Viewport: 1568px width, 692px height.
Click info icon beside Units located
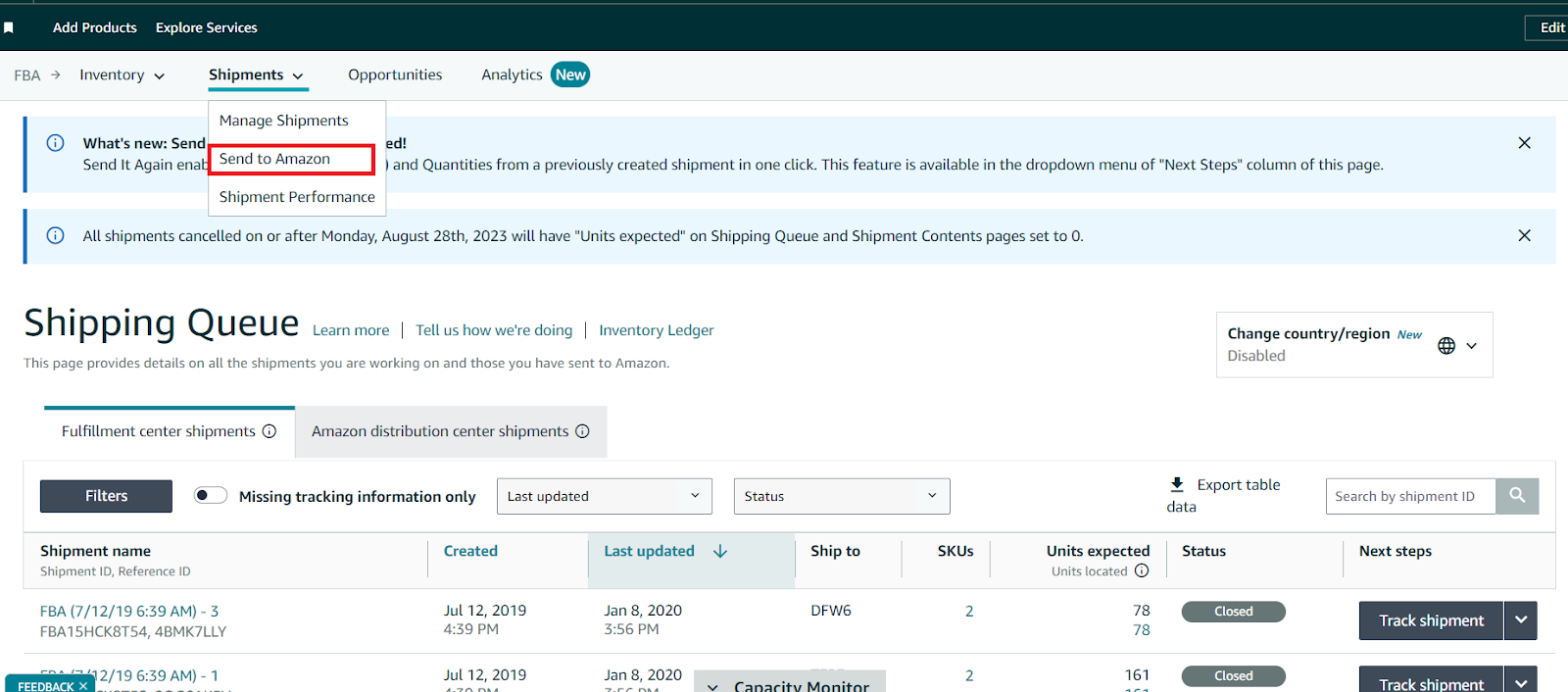point(1142,570)
